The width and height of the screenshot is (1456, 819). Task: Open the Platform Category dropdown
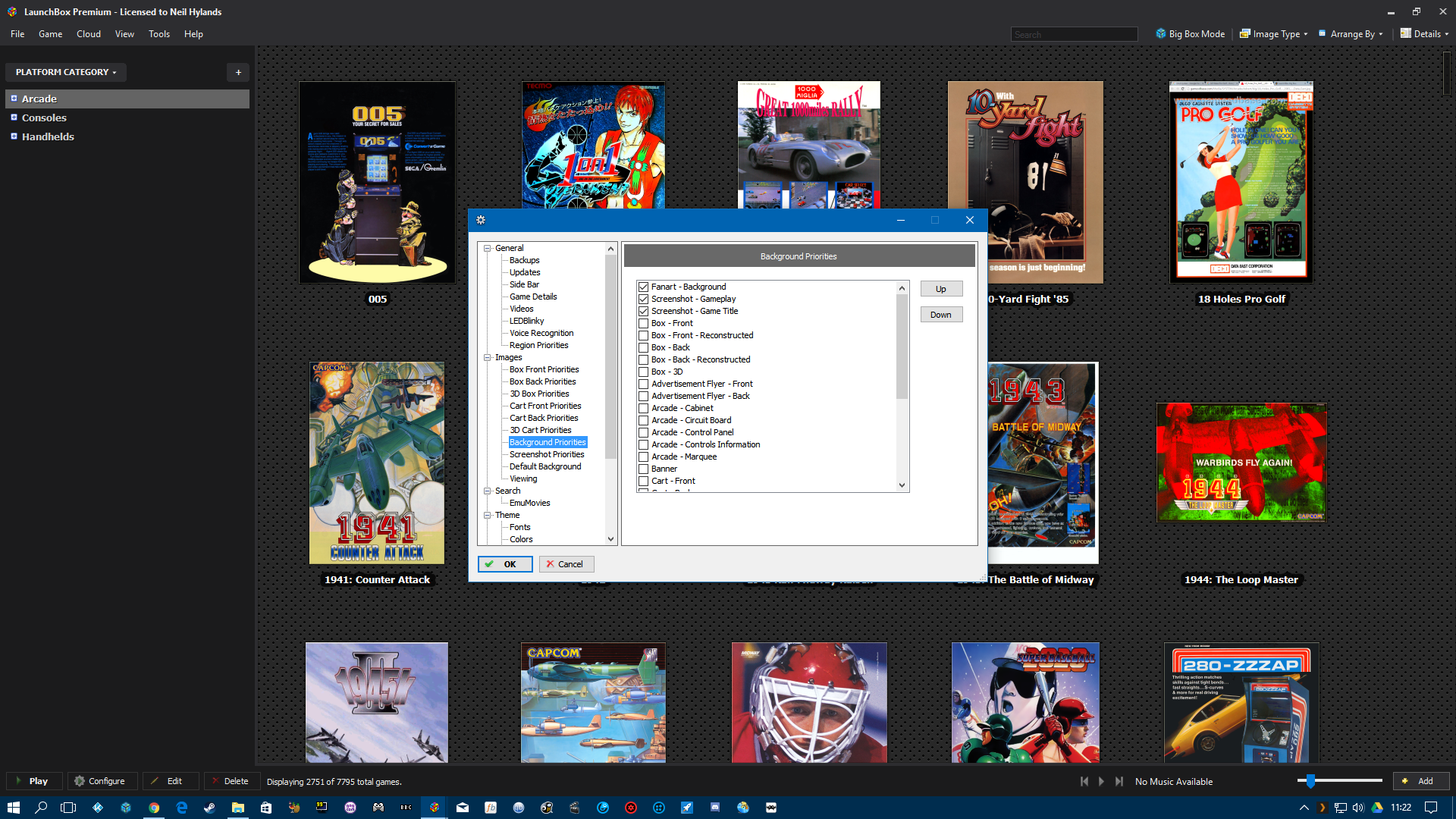click(66, 72)
